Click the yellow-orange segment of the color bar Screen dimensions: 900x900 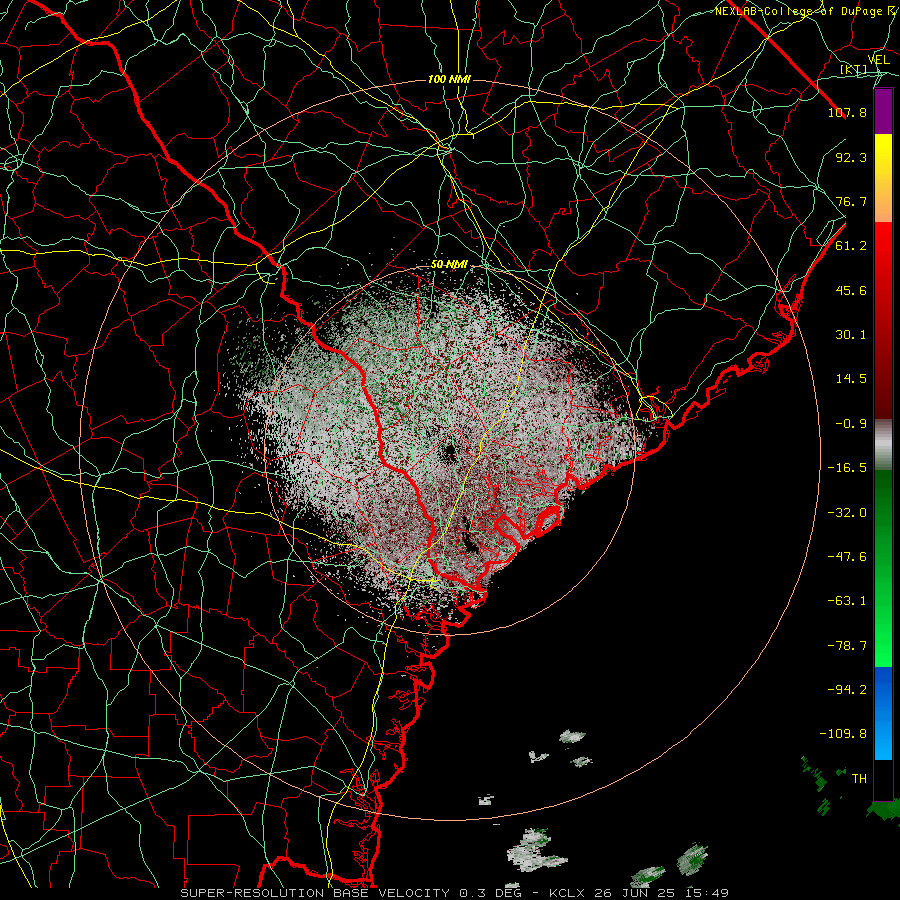(x=883, y=178)
